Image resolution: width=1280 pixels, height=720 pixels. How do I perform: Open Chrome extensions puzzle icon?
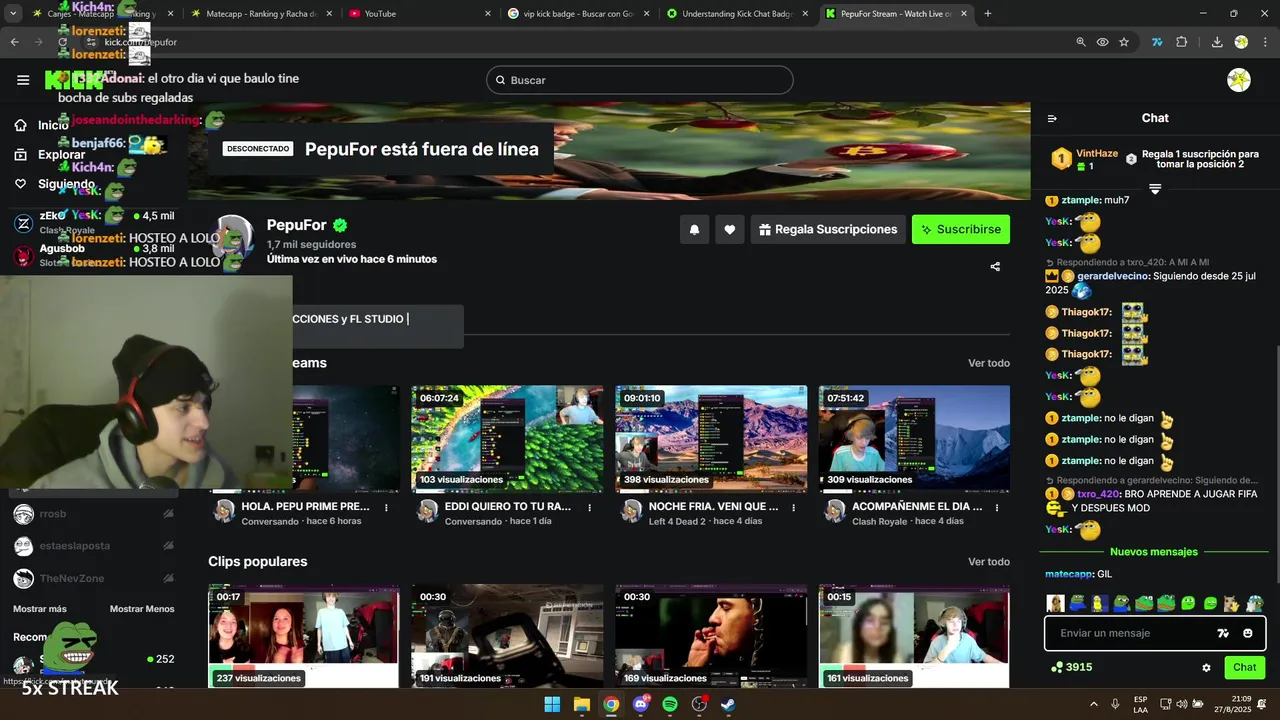click(x=1182, y=42)
